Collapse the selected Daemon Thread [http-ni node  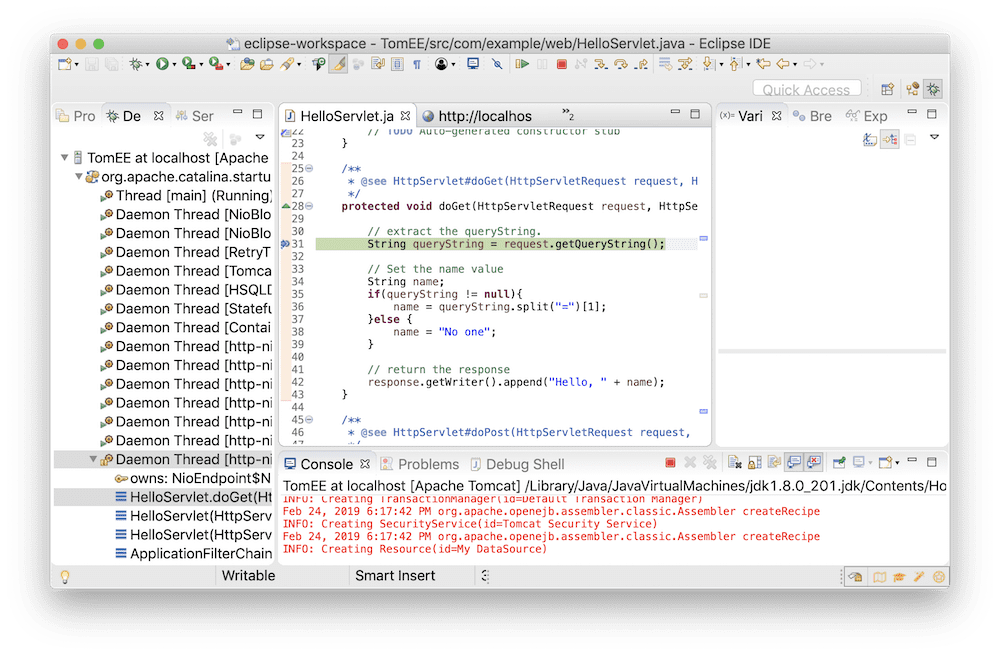tap(93, 459)
